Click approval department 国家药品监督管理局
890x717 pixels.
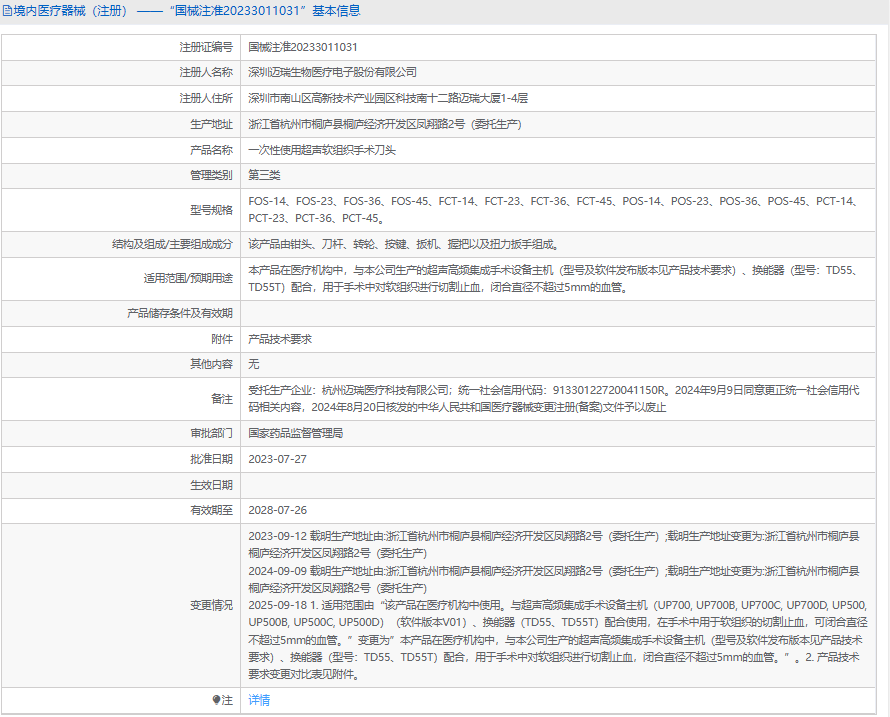(x=295, y=433)
